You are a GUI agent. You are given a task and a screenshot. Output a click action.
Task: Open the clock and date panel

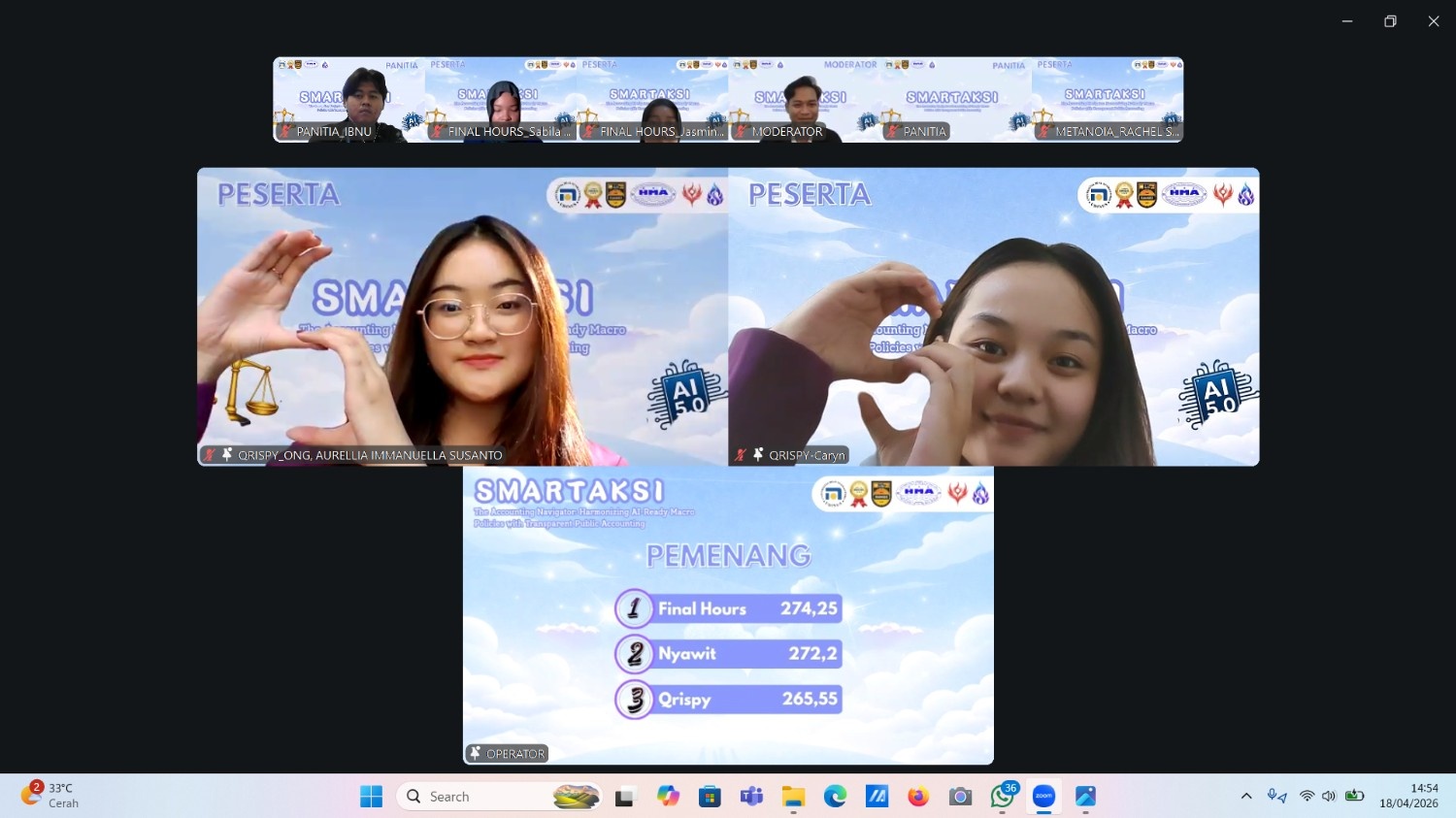1410,796
